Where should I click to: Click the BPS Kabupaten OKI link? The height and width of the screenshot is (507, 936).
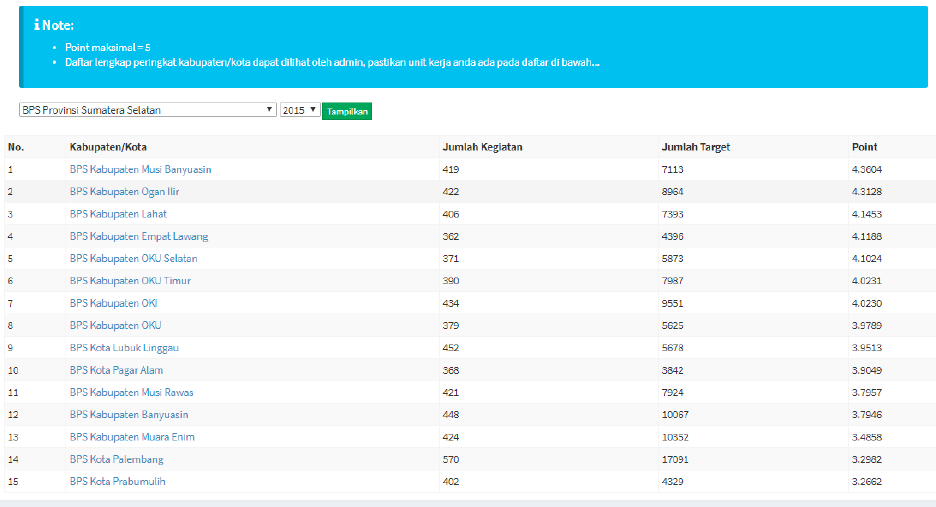tap(113, 303)
